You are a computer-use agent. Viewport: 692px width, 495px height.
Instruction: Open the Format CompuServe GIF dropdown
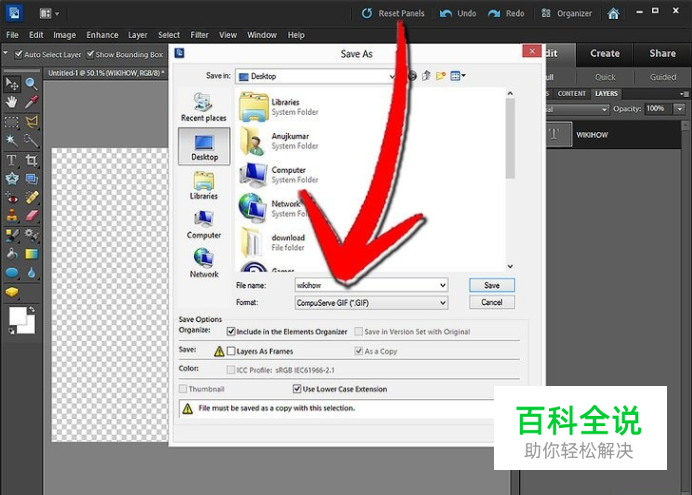[371, 303]
